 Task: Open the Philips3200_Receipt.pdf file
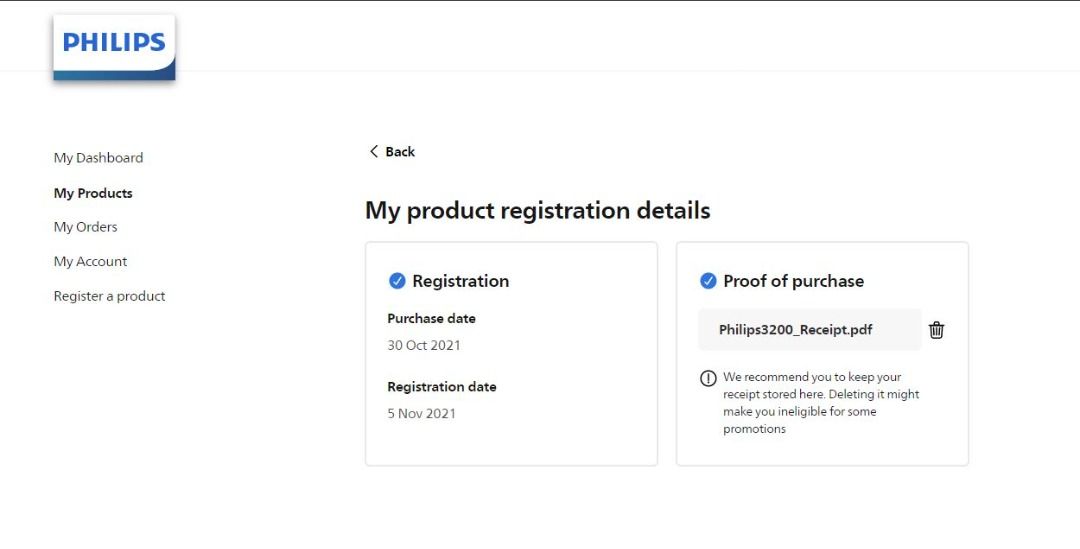tap(796, 330)
